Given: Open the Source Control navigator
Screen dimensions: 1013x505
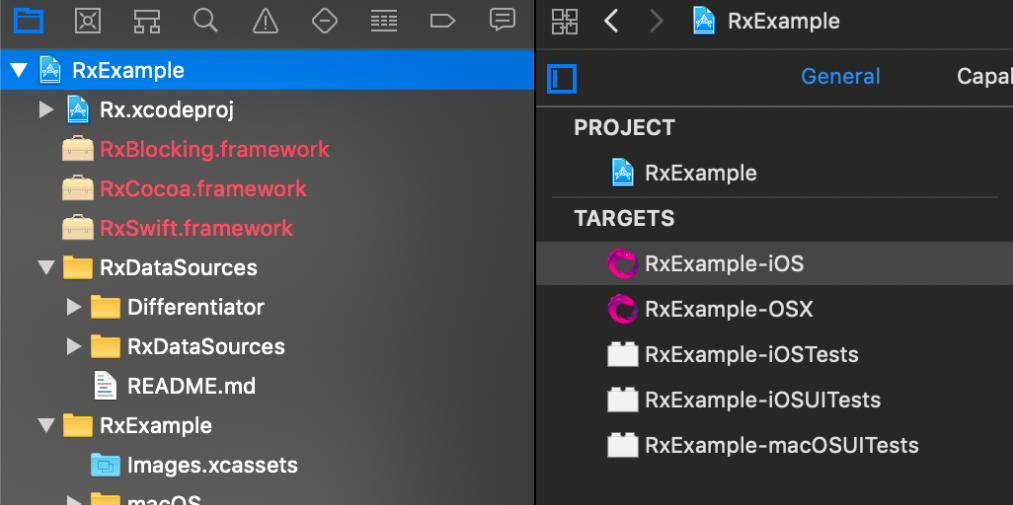Looking at the screenshot, I should point(88,21).
